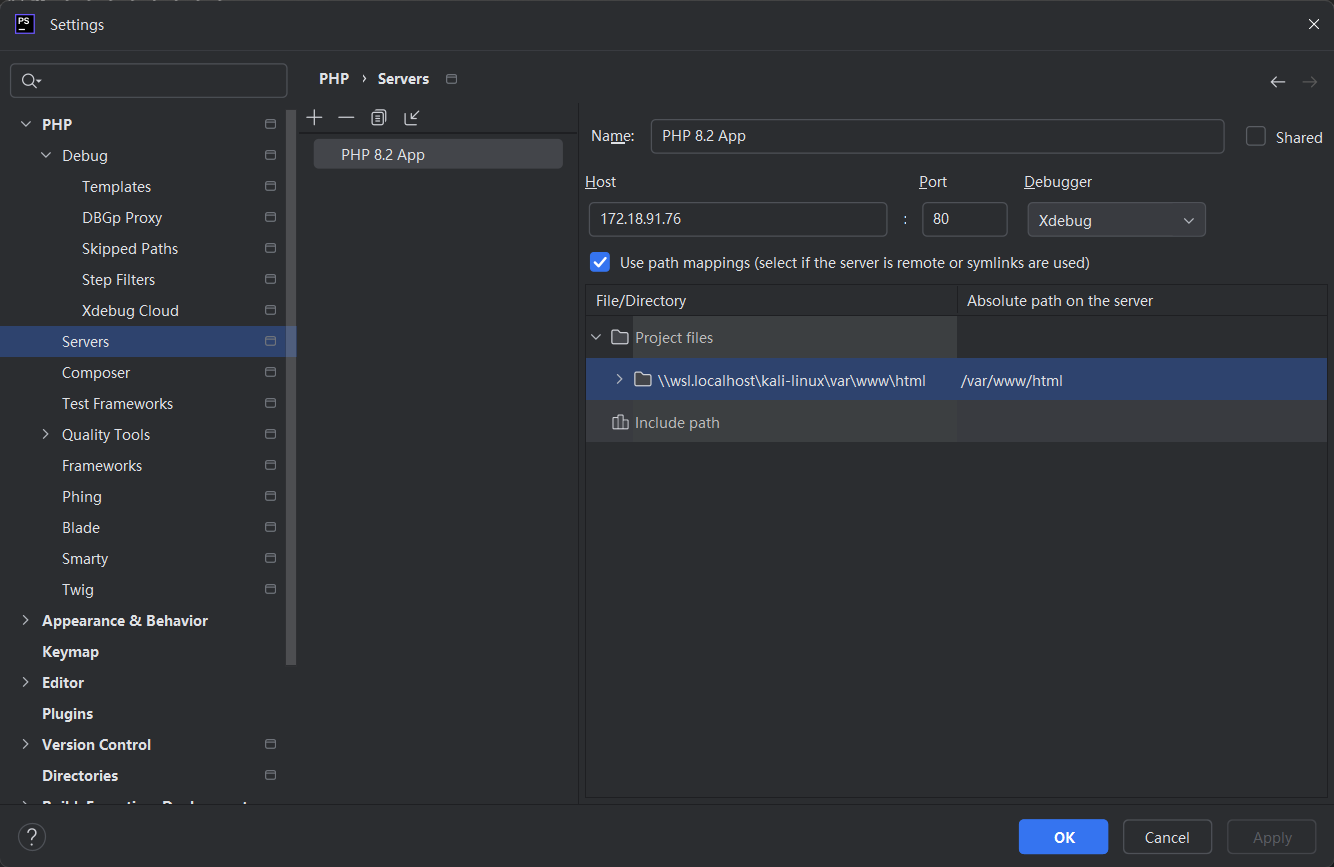This screenshot has width=1334, height=867.
Task: Click the Name input field
Action: click(x=937, y=136)
